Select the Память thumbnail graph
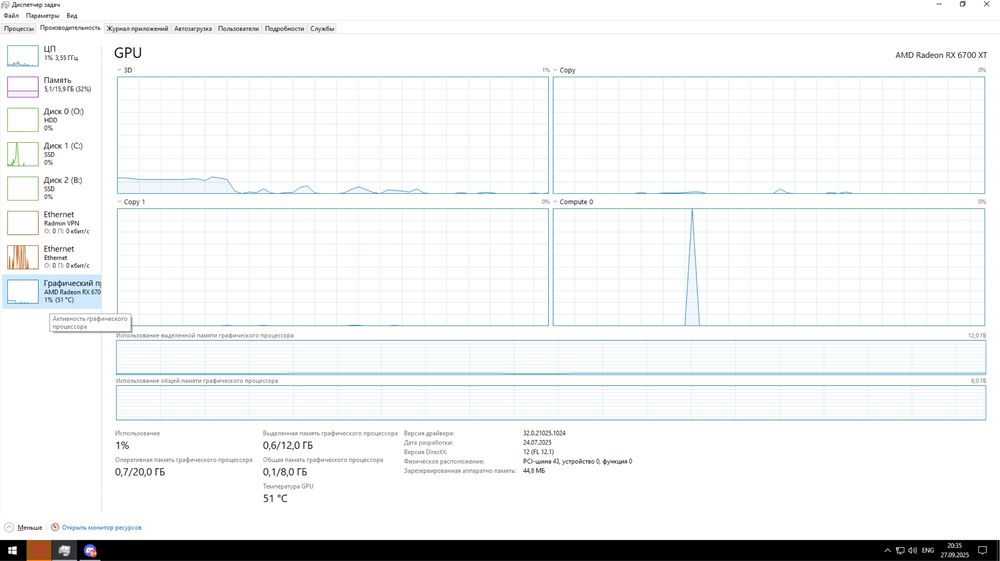The width and height of the screenshot is (1000, 561). tap(23, 87)
